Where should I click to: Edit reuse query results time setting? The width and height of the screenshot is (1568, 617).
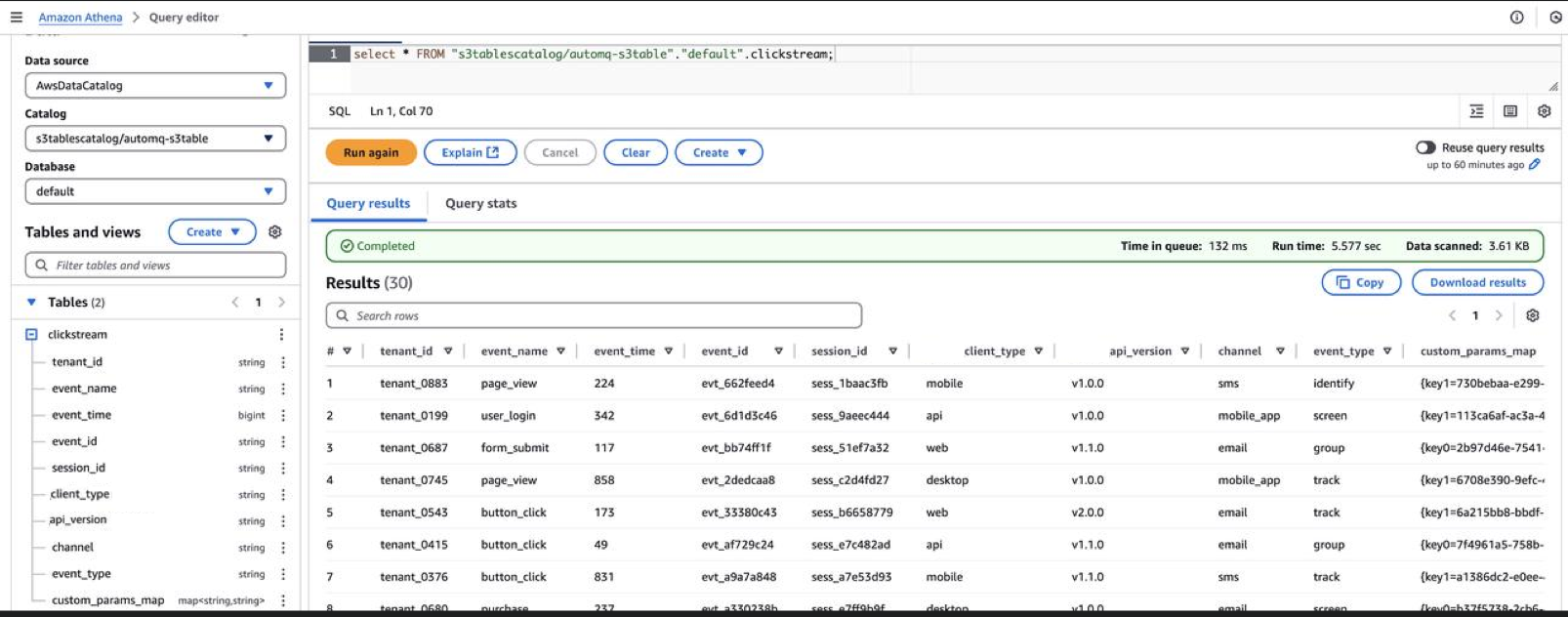point(1534,165)
